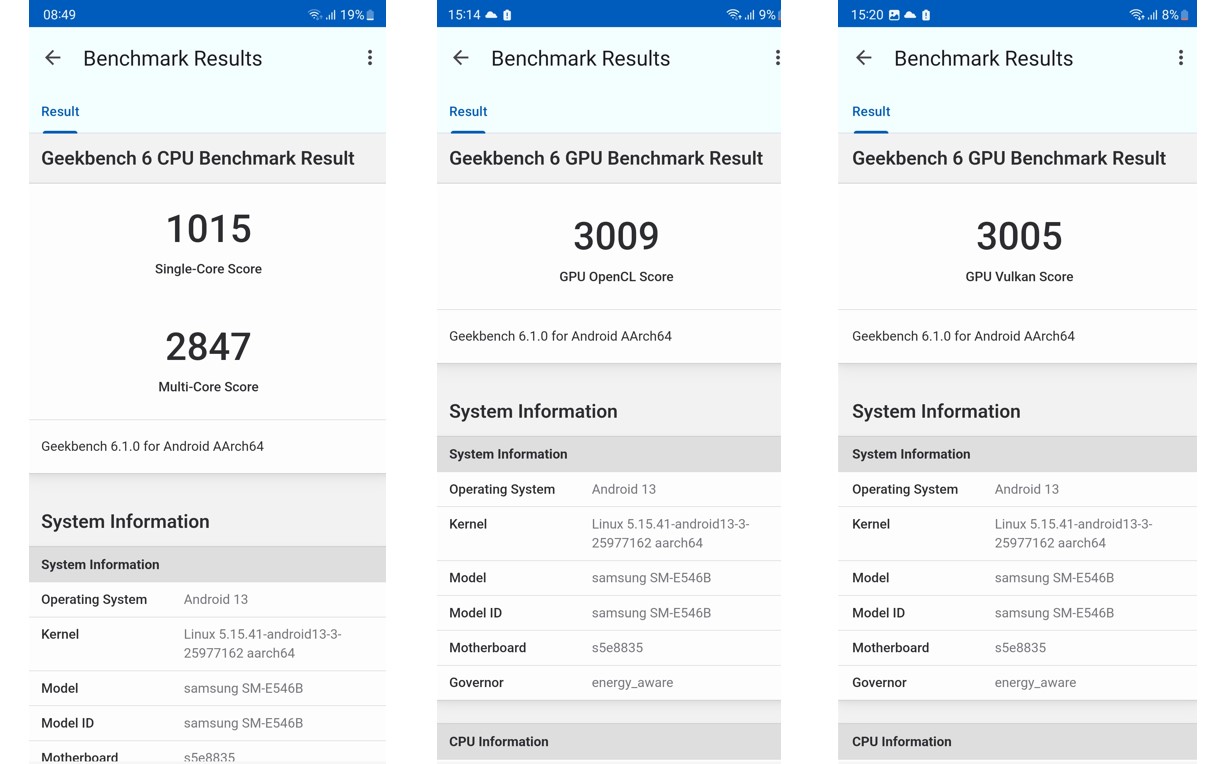Tap the Geekbench 6.1.0 version line on the OpenCL screen
Viewport: 1229px width, 764px height.
point(560,336)
